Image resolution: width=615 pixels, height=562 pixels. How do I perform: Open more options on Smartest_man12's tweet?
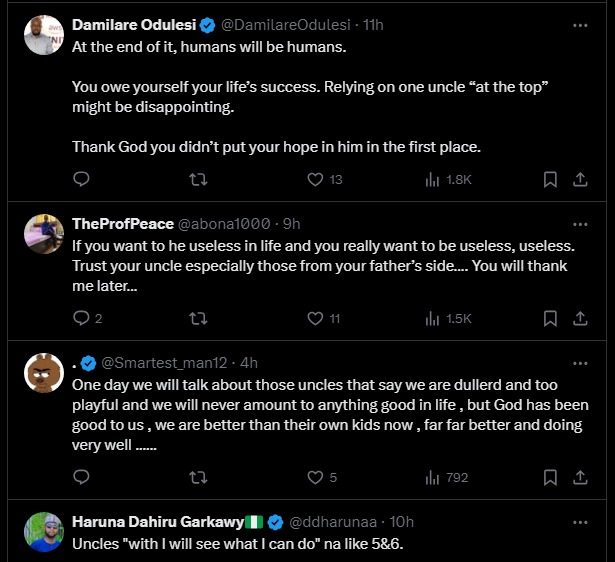pos(580,362)
